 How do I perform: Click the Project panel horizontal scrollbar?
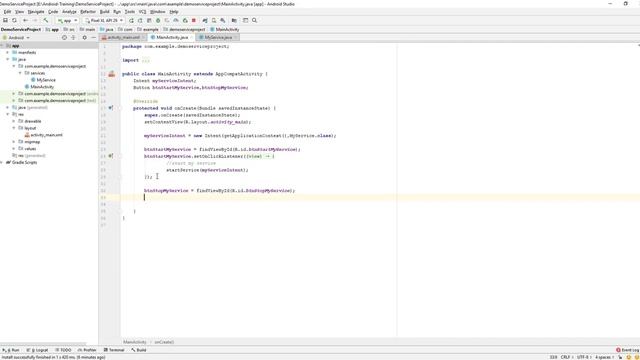point(43,344)
